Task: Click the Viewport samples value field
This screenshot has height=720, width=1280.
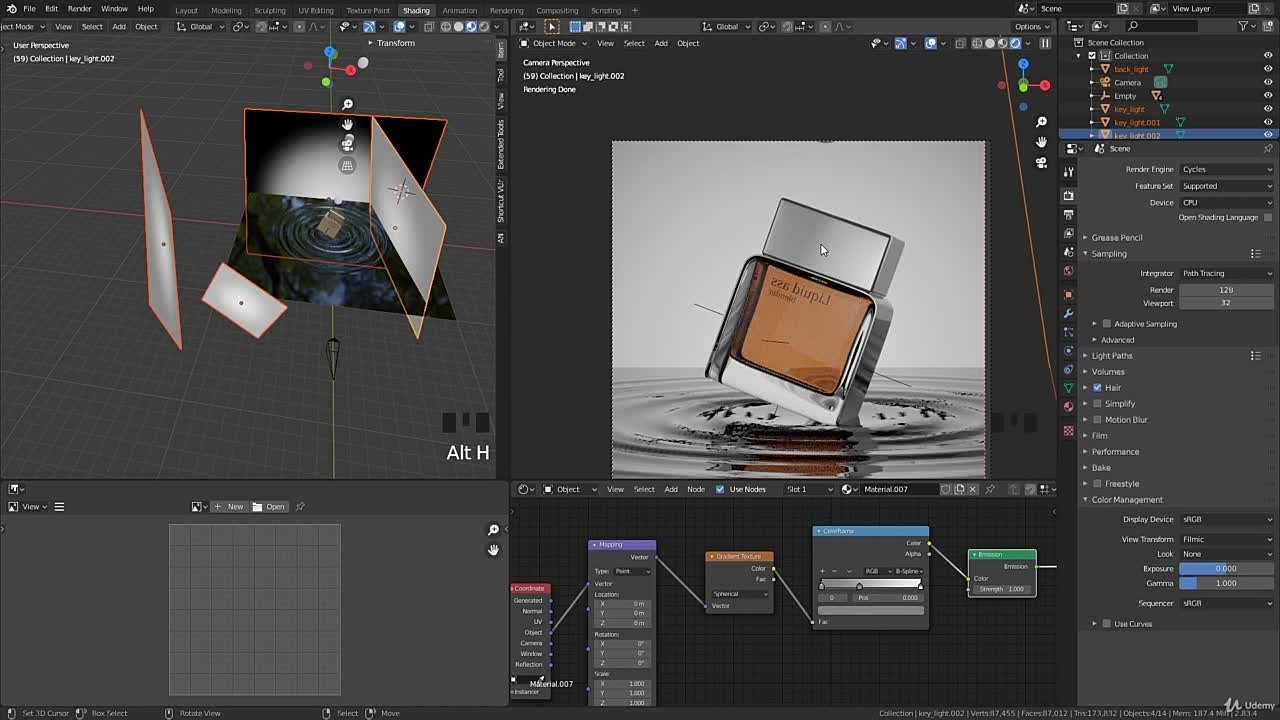Action: [1226, 303]
